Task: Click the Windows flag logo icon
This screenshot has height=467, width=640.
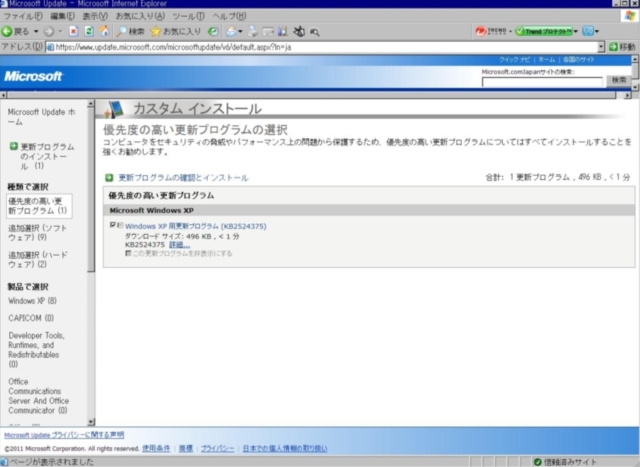Action: (630, 16)
